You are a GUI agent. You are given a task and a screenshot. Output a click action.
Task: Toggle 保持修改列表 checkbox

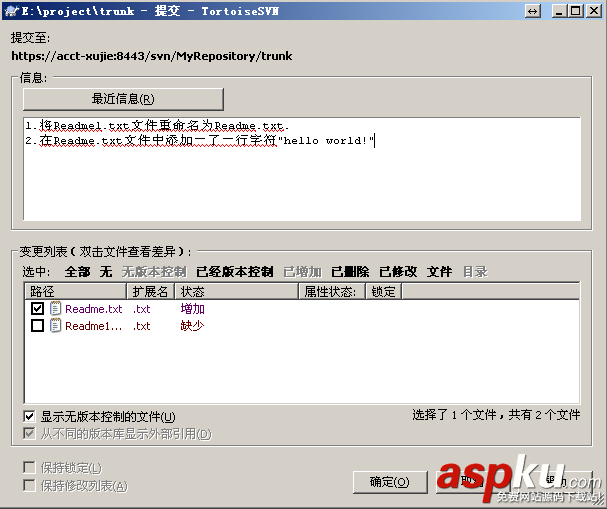pyautogui.click(x=29, y=485)
